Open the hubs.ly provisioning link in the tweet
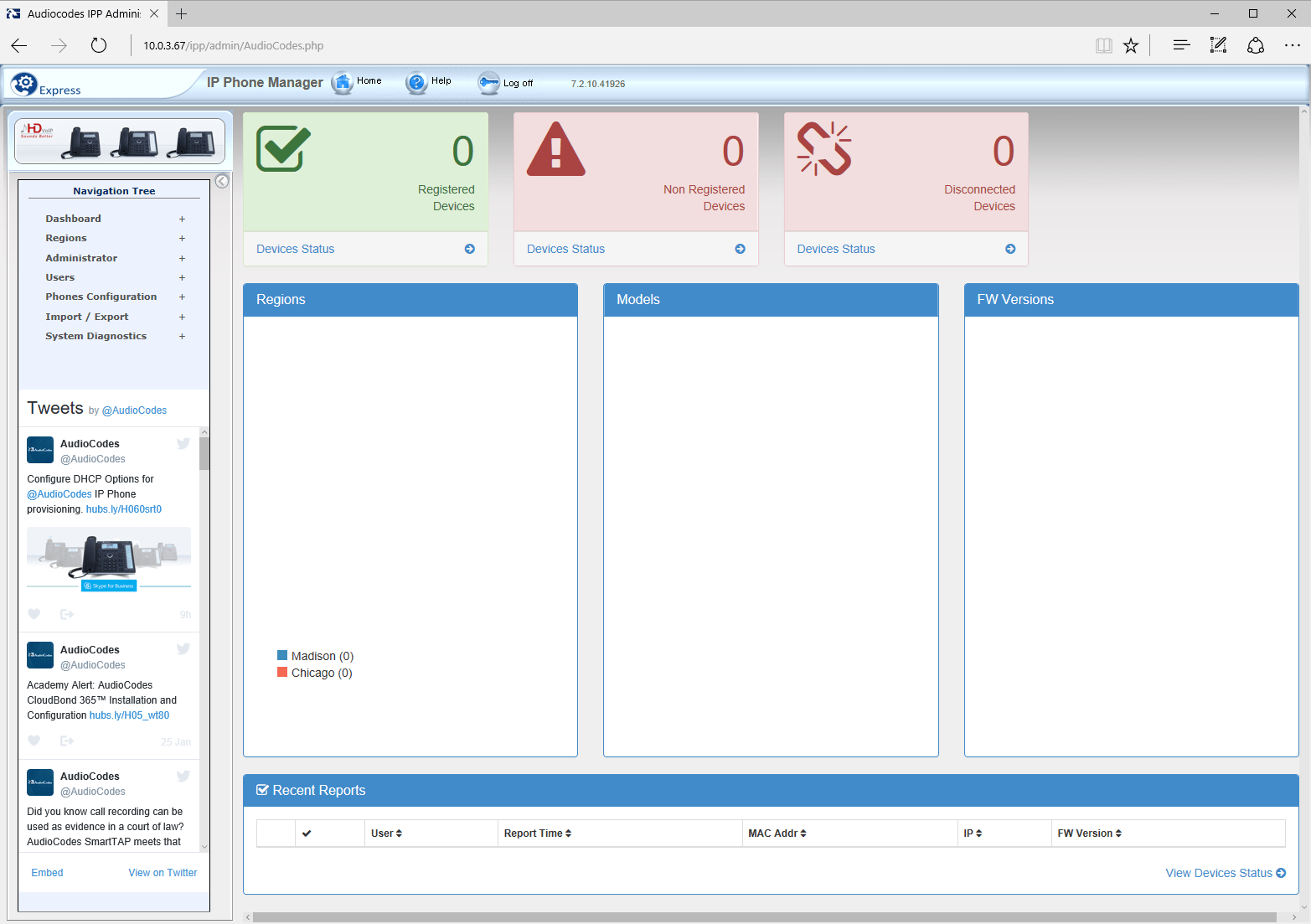 123,508
